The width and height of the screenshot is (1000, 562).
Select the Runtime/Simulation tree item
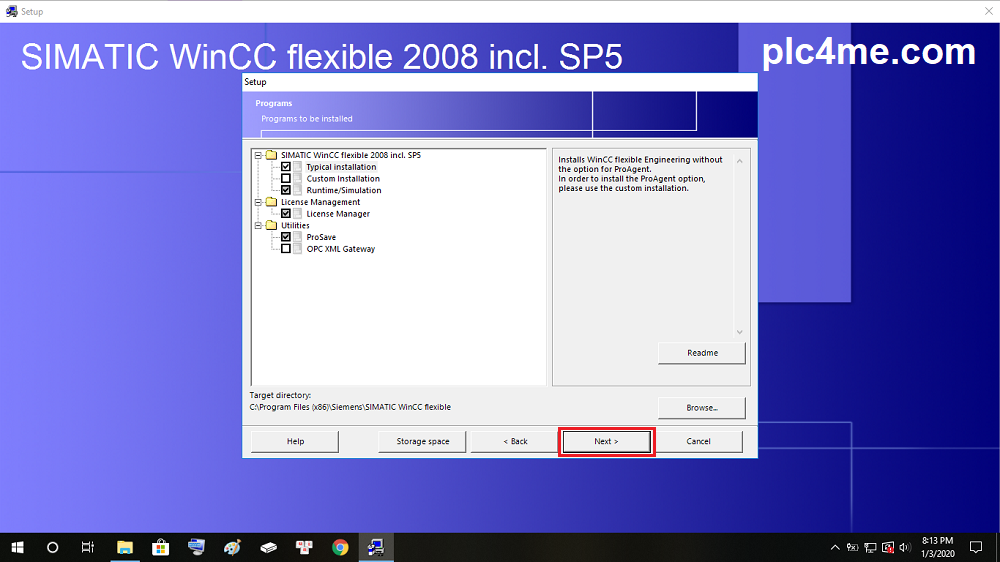pos(343,190)
